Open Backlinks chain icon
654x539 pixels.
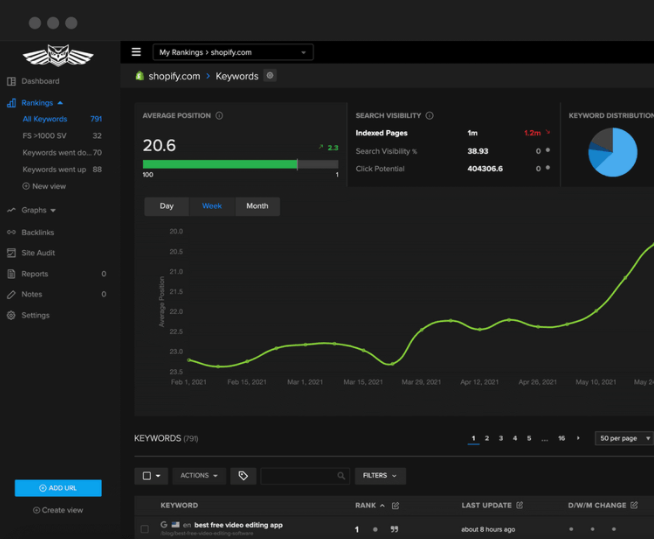[x=11, y=232]
